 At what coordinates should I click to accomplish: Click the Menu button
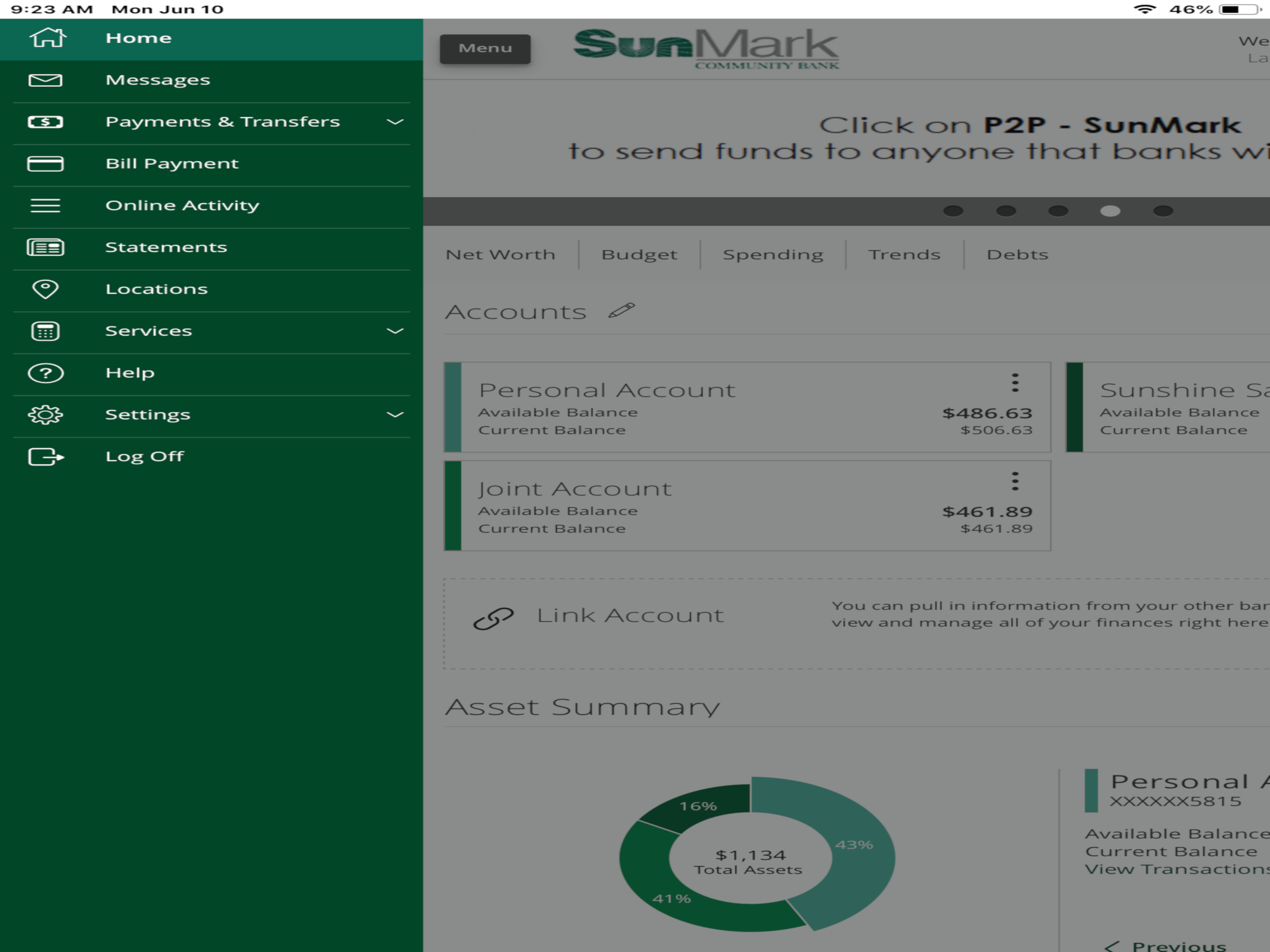[485, 48]
